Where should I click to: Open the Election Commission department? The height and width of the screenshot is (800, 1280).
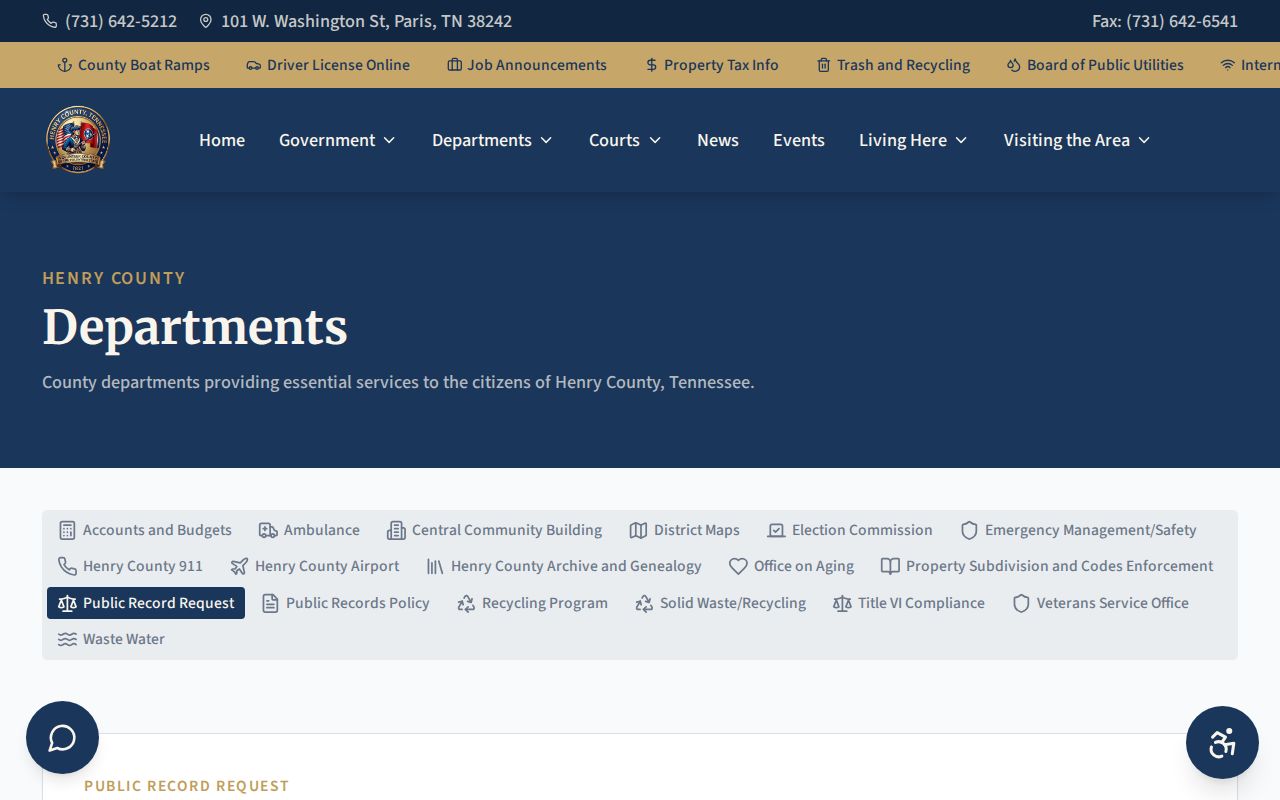pos(850,530)
